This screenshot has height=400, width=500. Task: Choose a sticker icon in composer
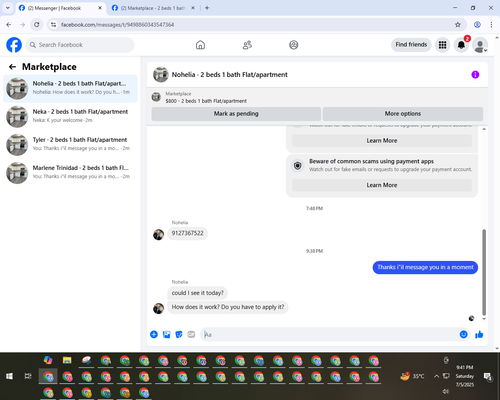pyautogui.click(x=179, y=334)
